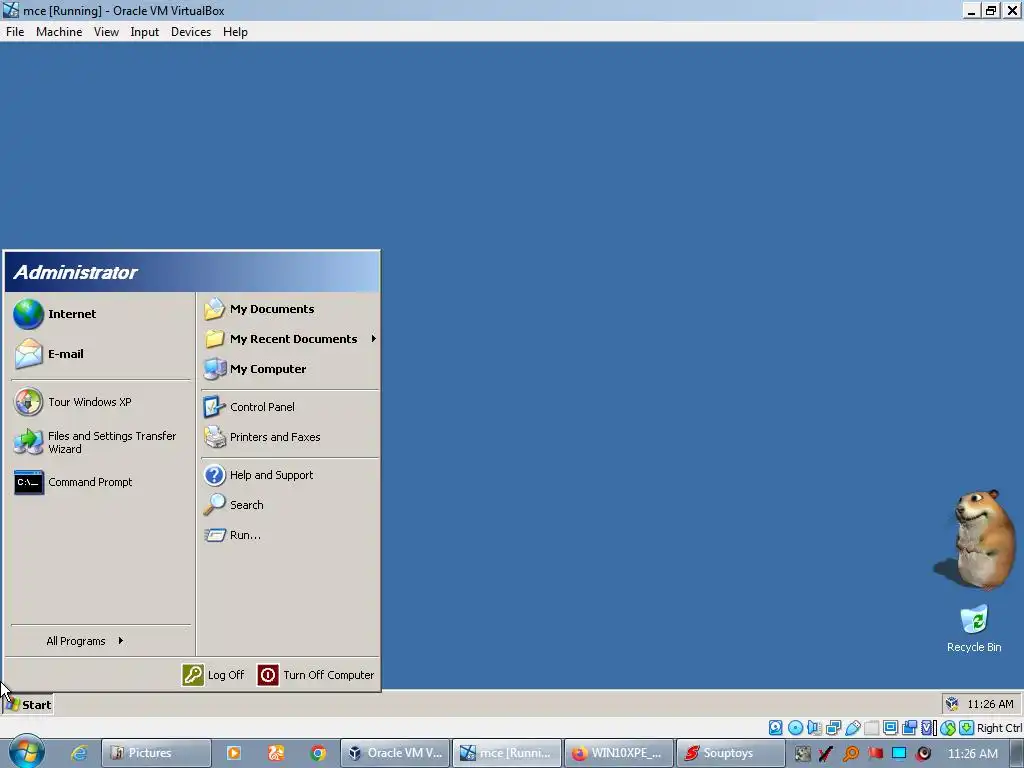Switch to WIN10XPE Firefox window
The height and width of the screenshot is (768, 1024).
tap(618, 753)
